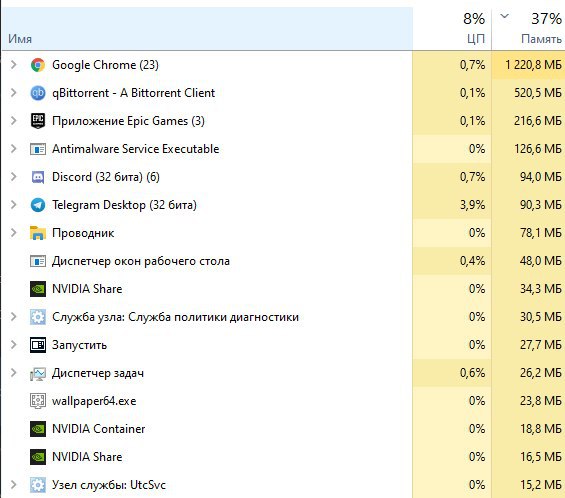Click the Проводник folder icon
565x498 pixels.
pos(38,233)
